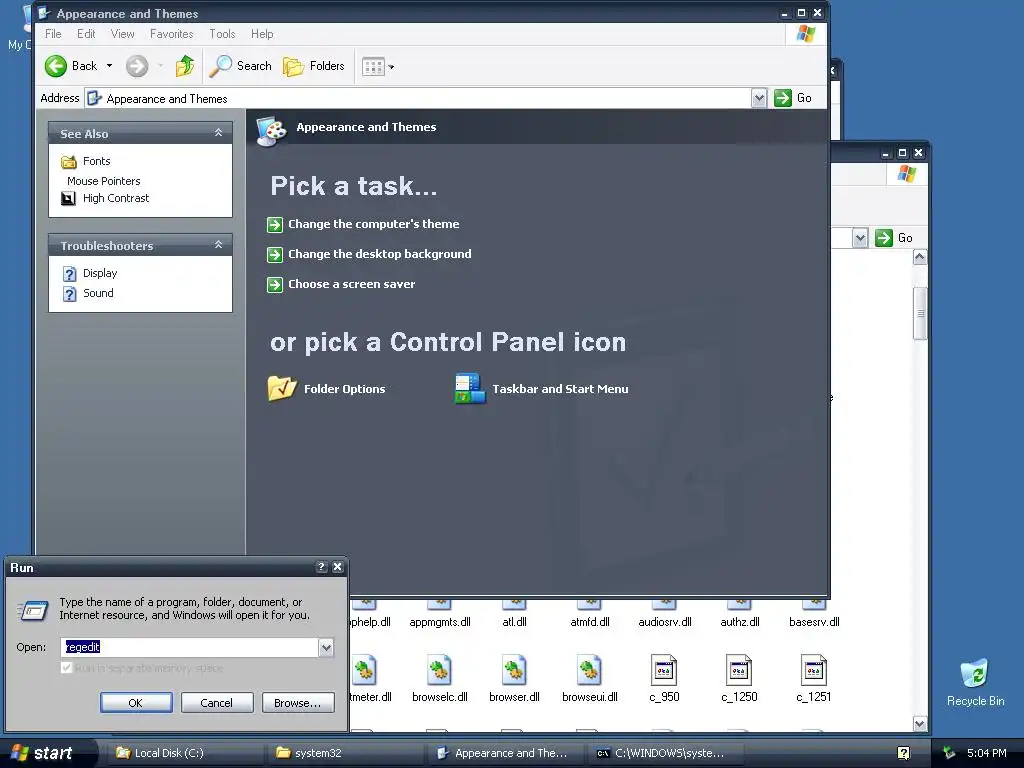Select the browselc.dll file icon

click(440, 670)
